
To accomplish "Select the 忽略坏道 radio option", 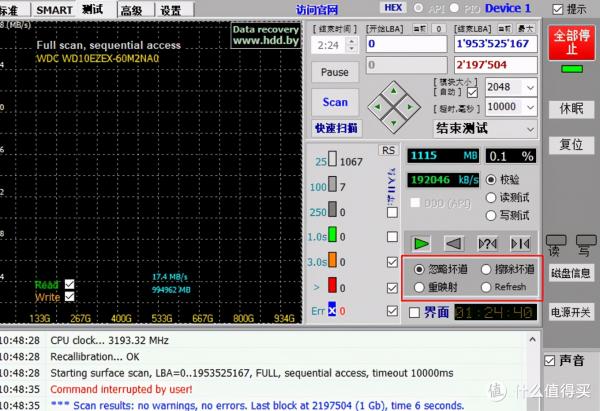I will (x=420, y=269).
